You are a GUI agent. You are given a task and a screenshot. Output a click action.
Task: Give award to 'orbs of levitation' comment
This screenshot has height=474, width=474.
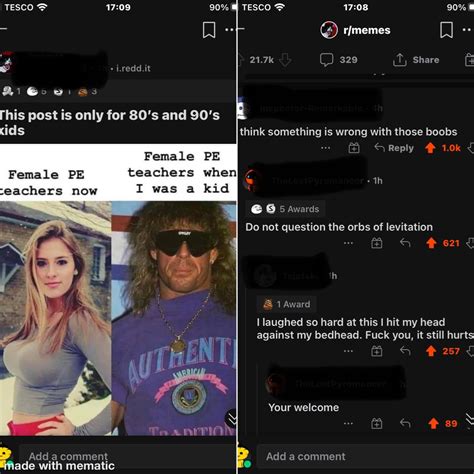pos(377,243)
